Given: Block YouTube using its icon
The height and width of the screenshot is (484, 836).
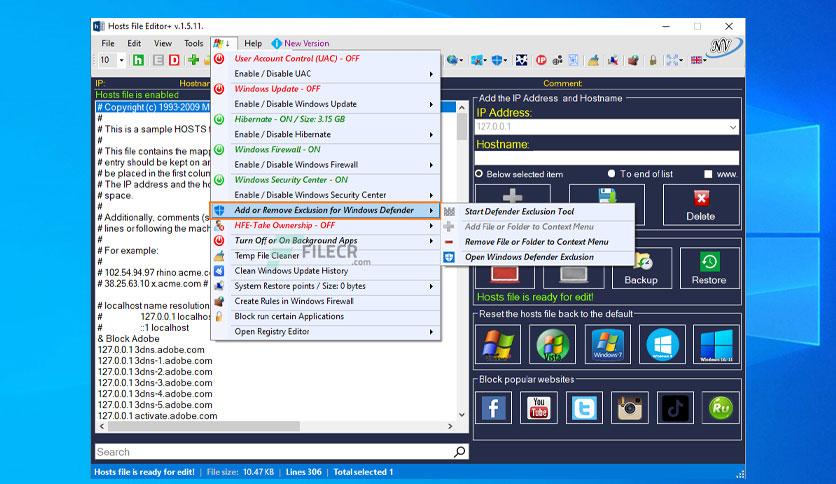Looking at the screenshot, I should point(538,407).
